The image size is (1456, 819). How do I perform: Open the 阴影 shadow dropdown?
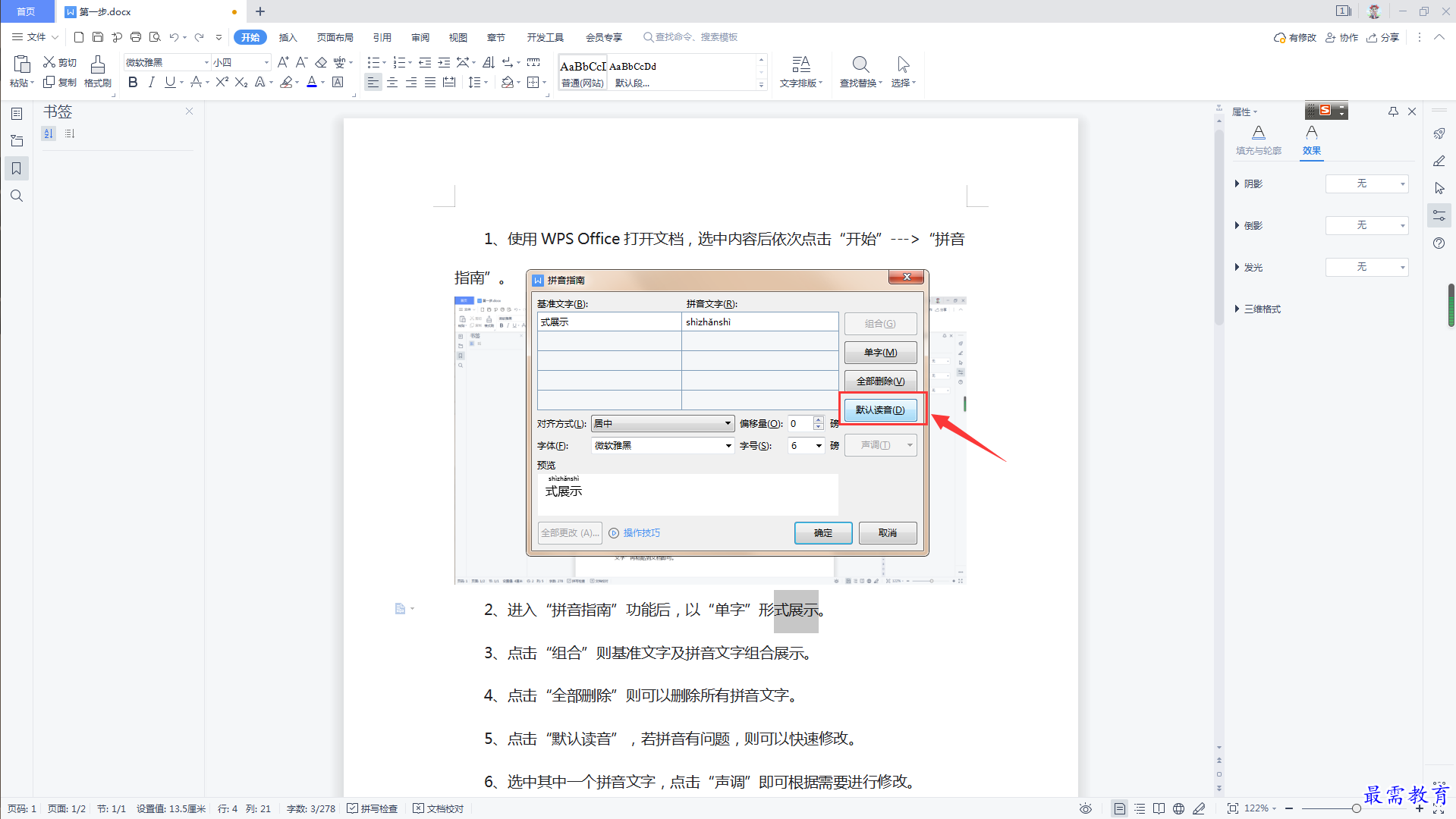click(x=1366, y=184)
